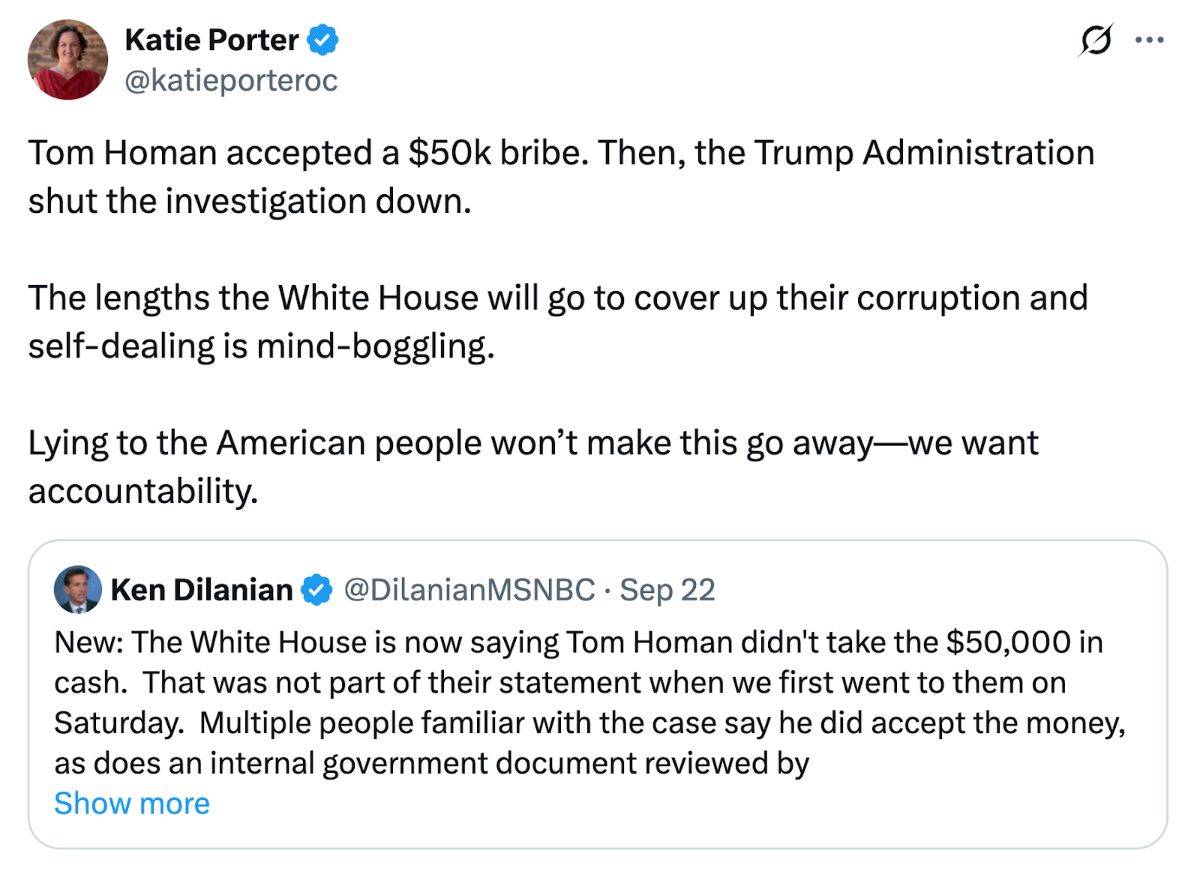
Task: Click Katie Porter's profile photo
Action: (x=67, y=59)
